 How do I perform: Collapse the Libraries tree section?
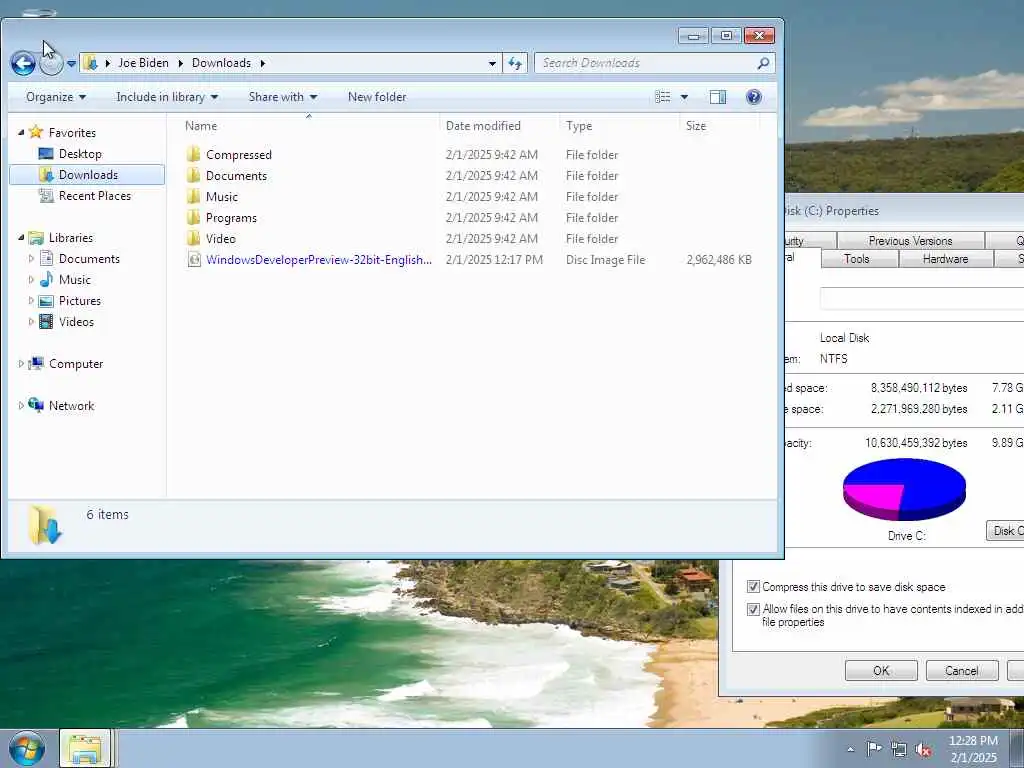pos(21,238)
